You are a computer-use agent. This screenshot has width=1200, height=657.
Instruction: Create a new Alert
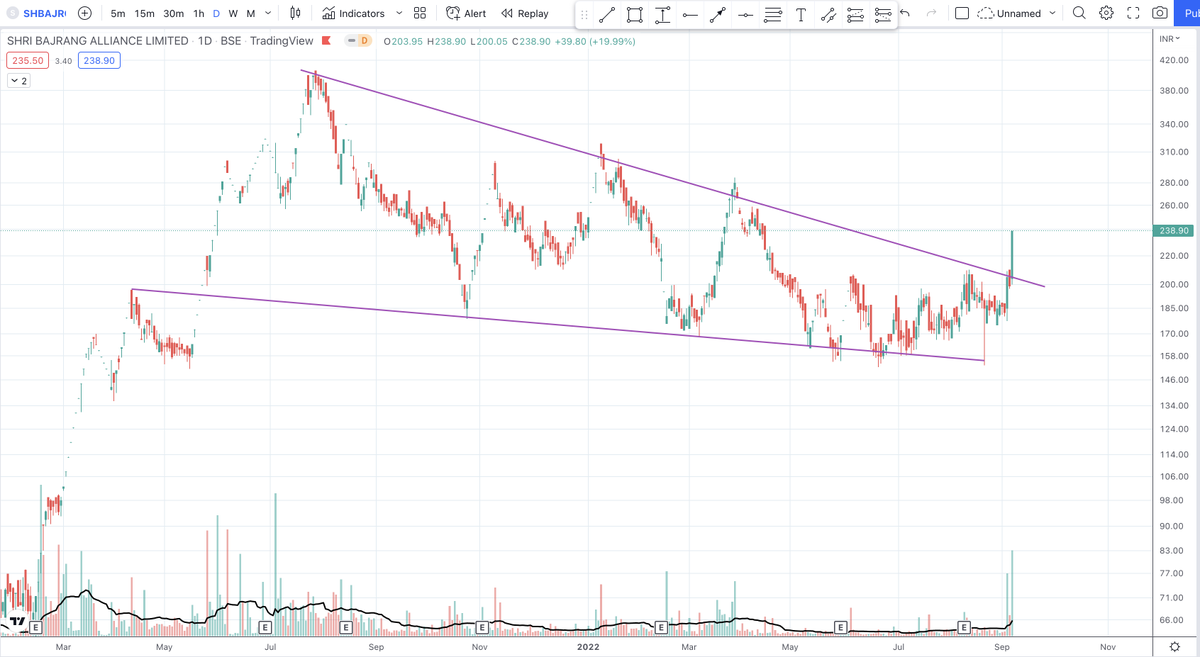click(466, 13)
